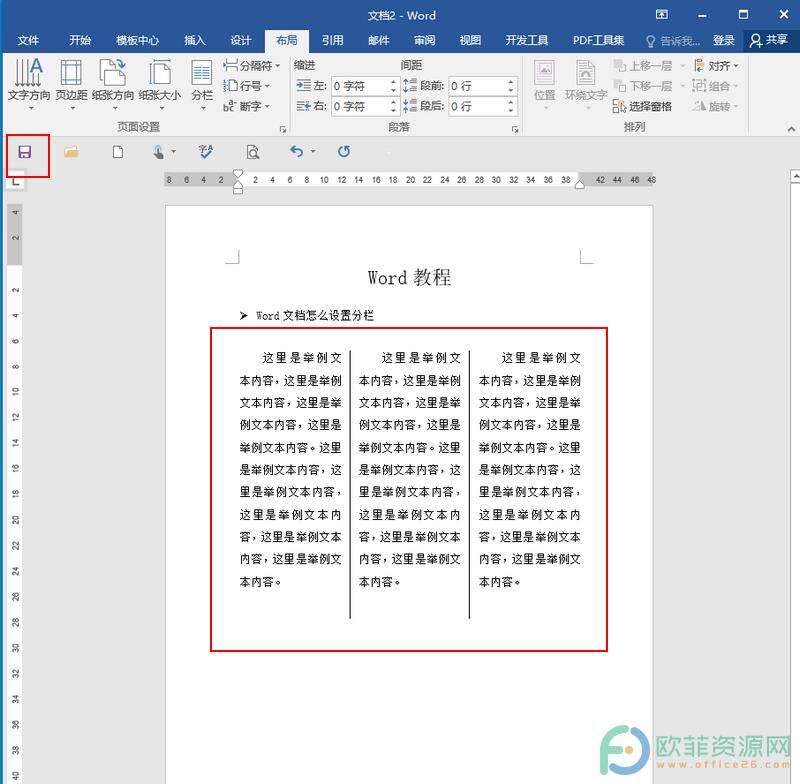Decrease 段后 spacing with down spinner
Viewport: 800px width, 784px height.
coord(511,111)
